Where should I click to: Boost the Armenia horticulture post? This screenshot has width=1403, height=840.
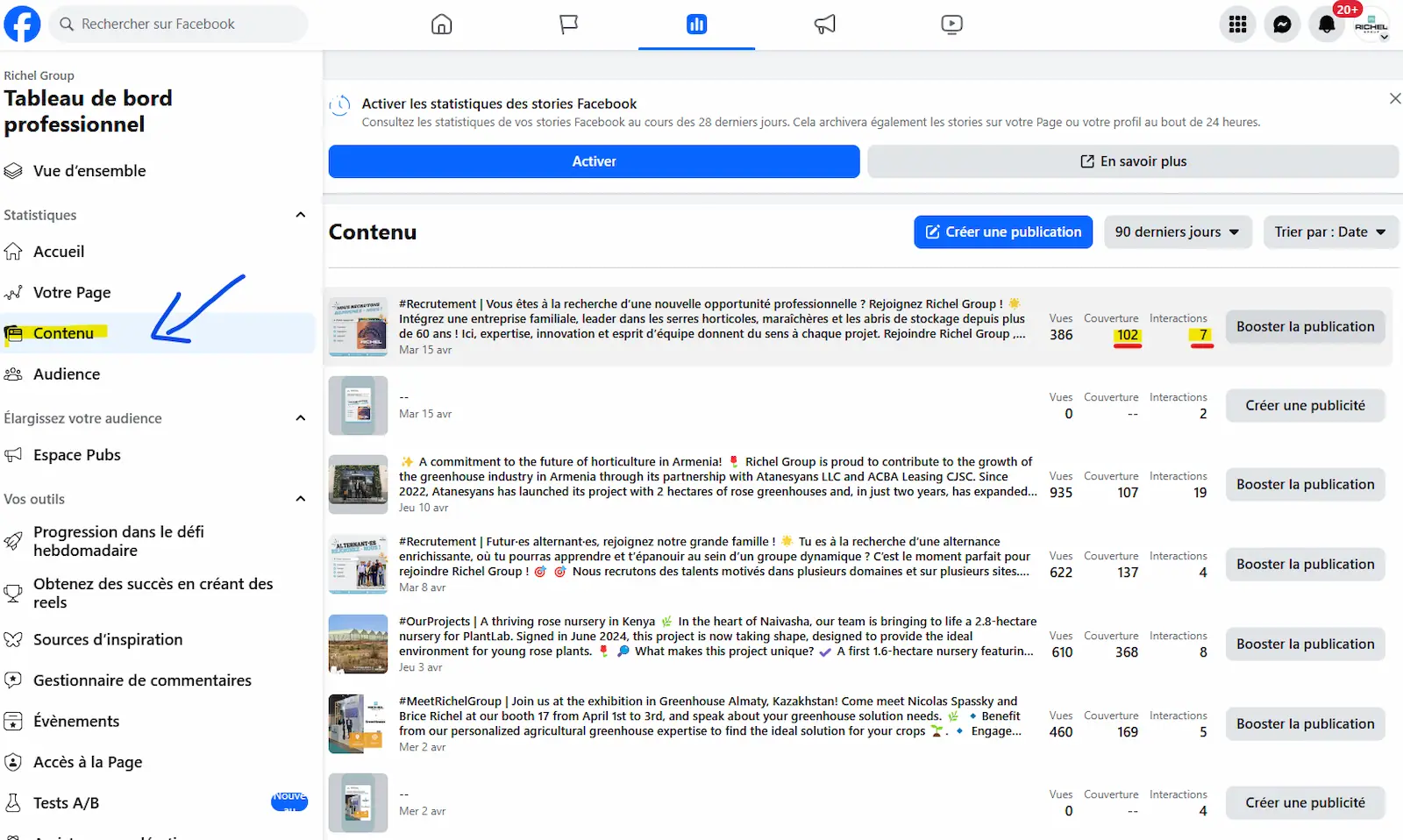[1305, 485]
